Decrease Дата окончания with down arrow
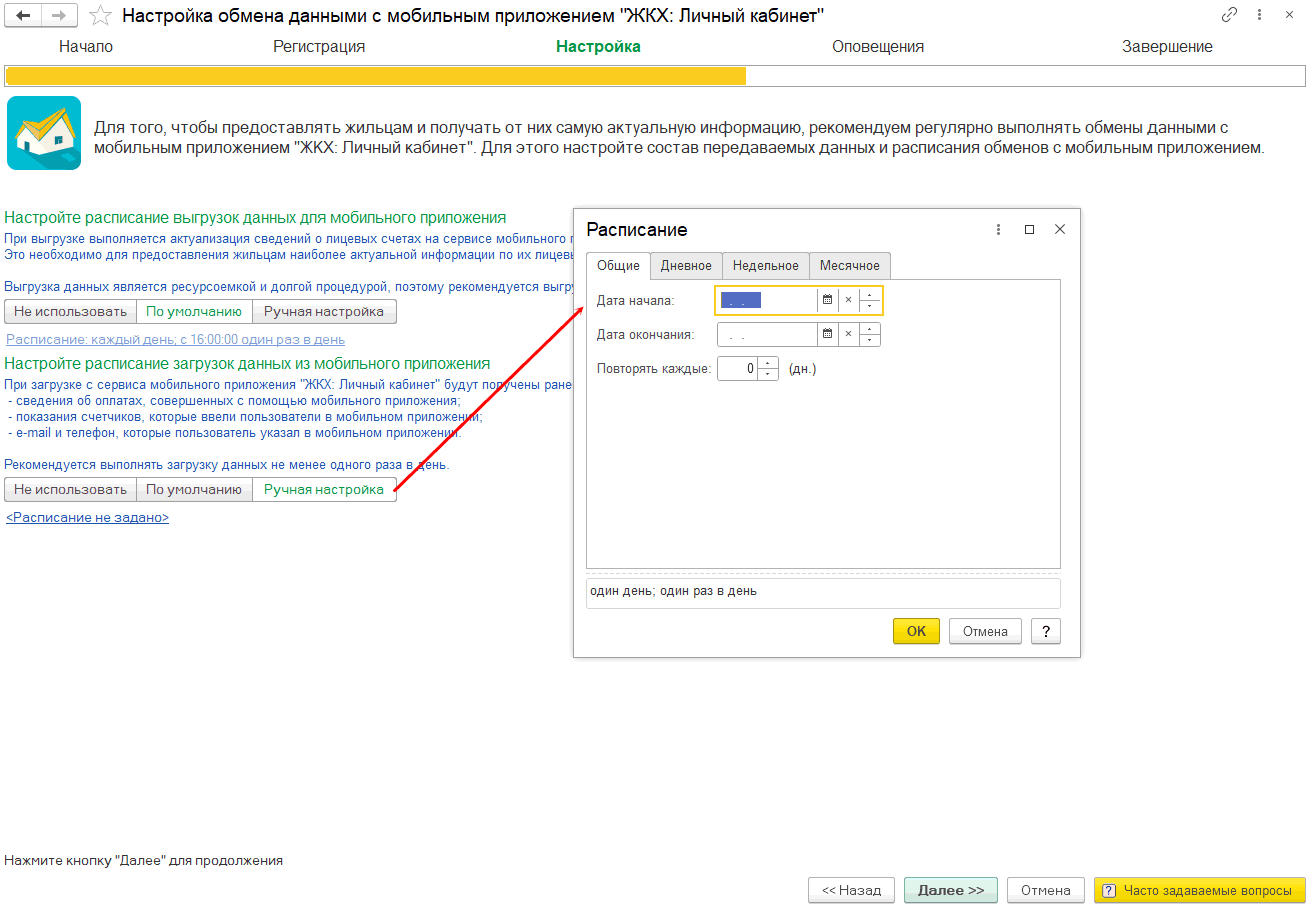The height and width of the screenshot is (908, 1310). (870, 340)
